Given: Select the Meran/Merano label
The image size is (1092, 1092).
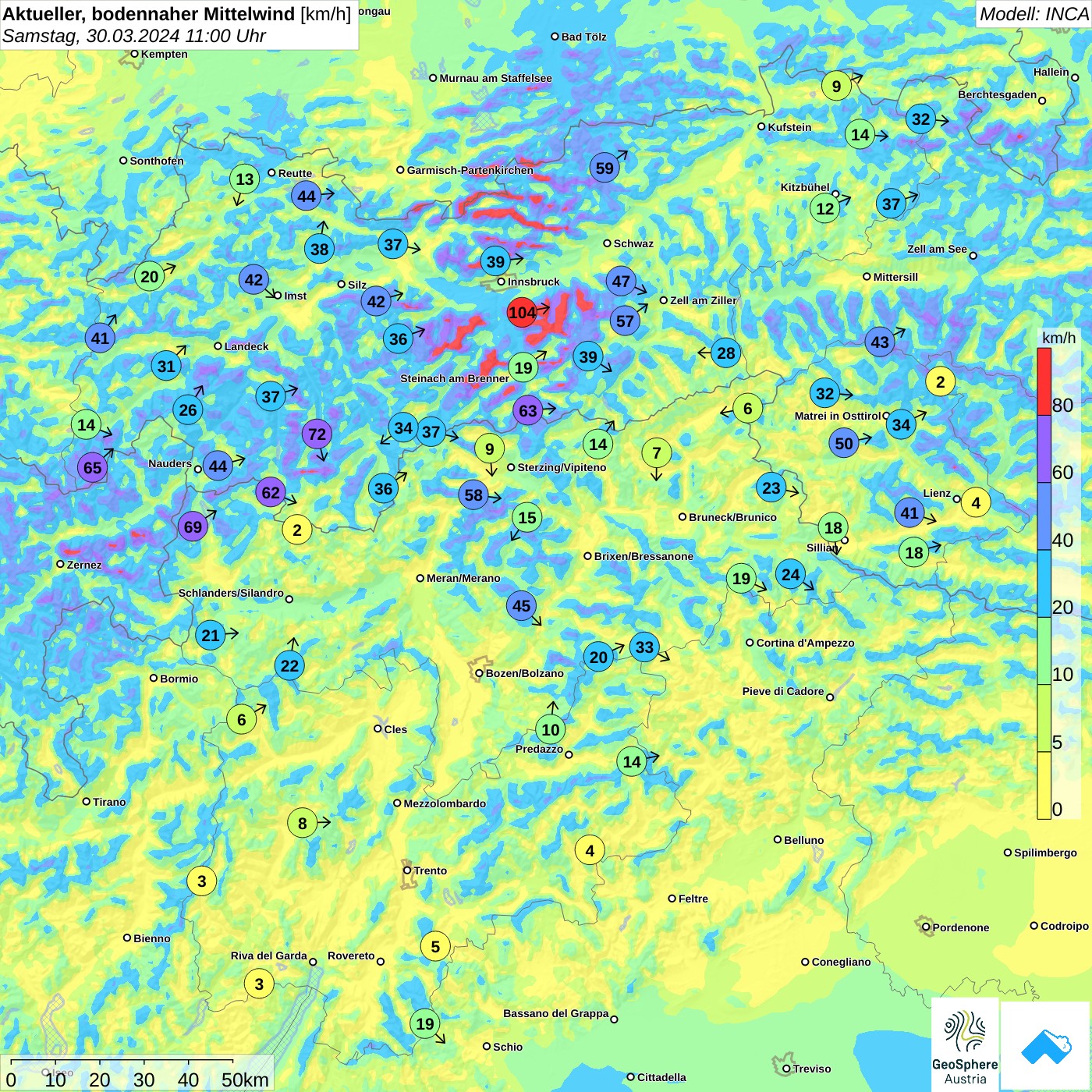Looking at the screenshot, I should 463,578.
